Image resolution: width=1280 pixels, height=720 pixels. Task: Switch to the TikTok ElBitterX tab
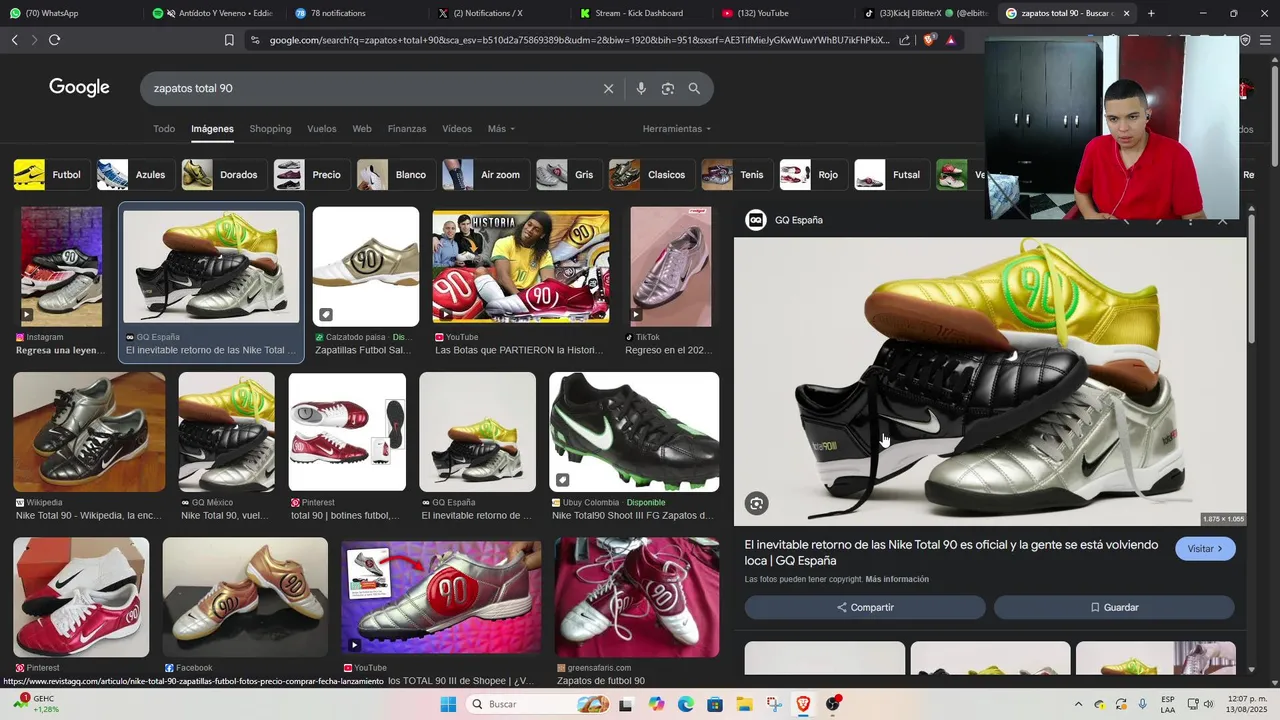(925, 13)
